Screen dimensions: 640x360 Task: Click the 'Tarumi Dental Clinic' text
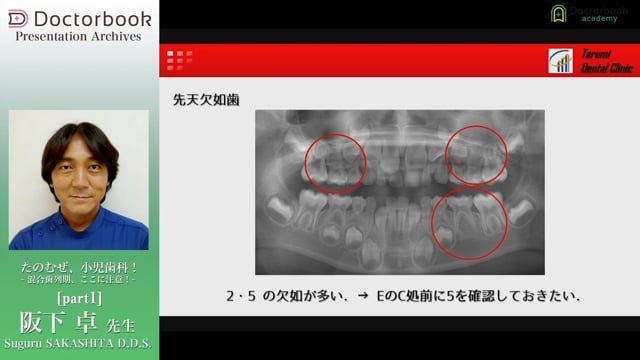point(607,61)
